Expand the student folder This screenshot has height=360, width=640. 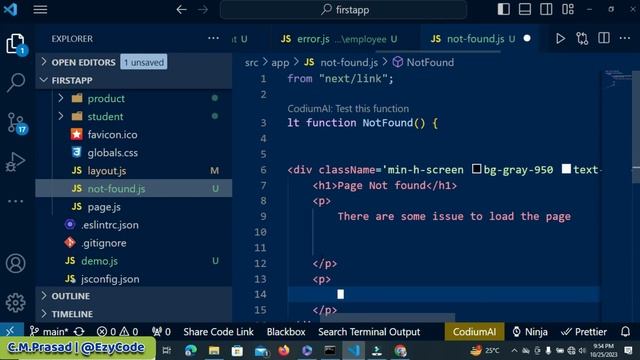tap(134, 116)
